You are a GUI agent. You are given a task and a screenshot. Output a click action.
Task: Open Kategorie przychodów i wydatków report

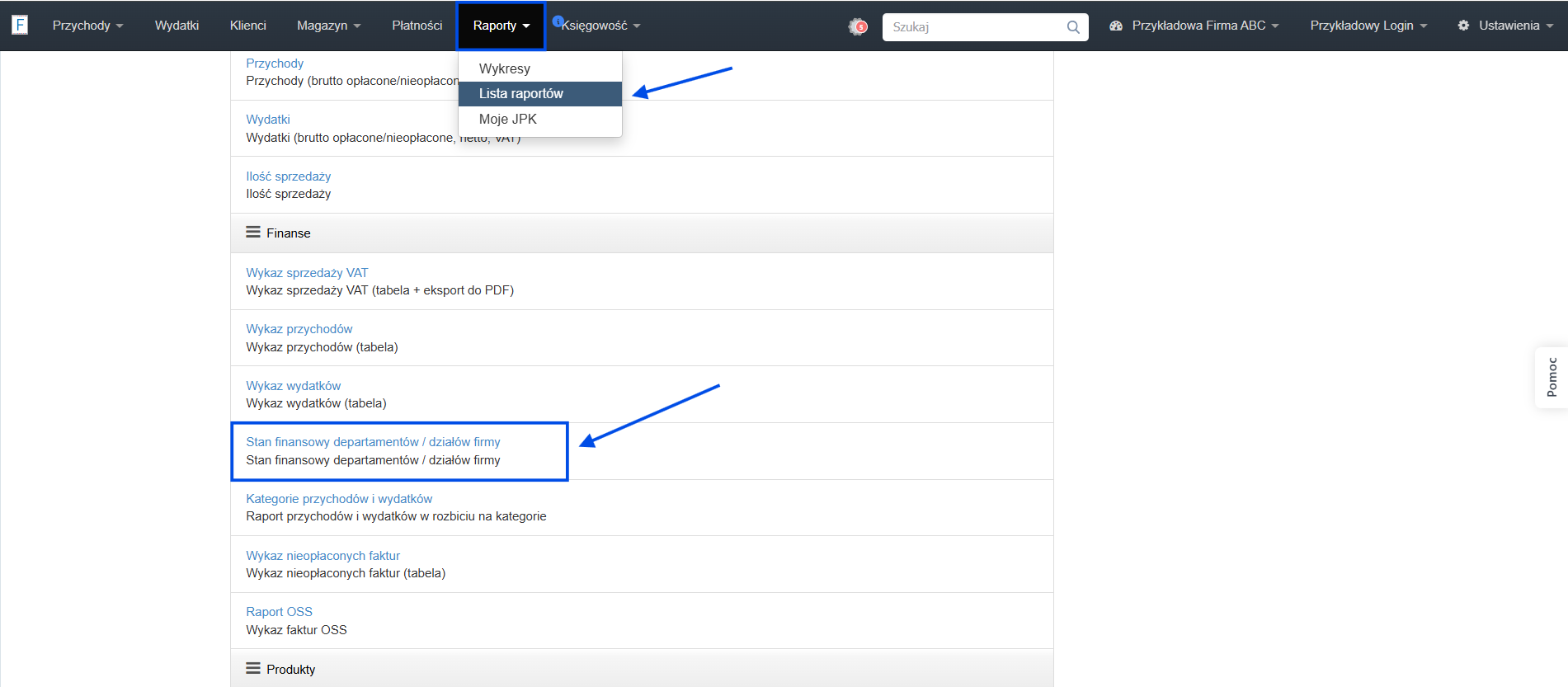[339, 499]
